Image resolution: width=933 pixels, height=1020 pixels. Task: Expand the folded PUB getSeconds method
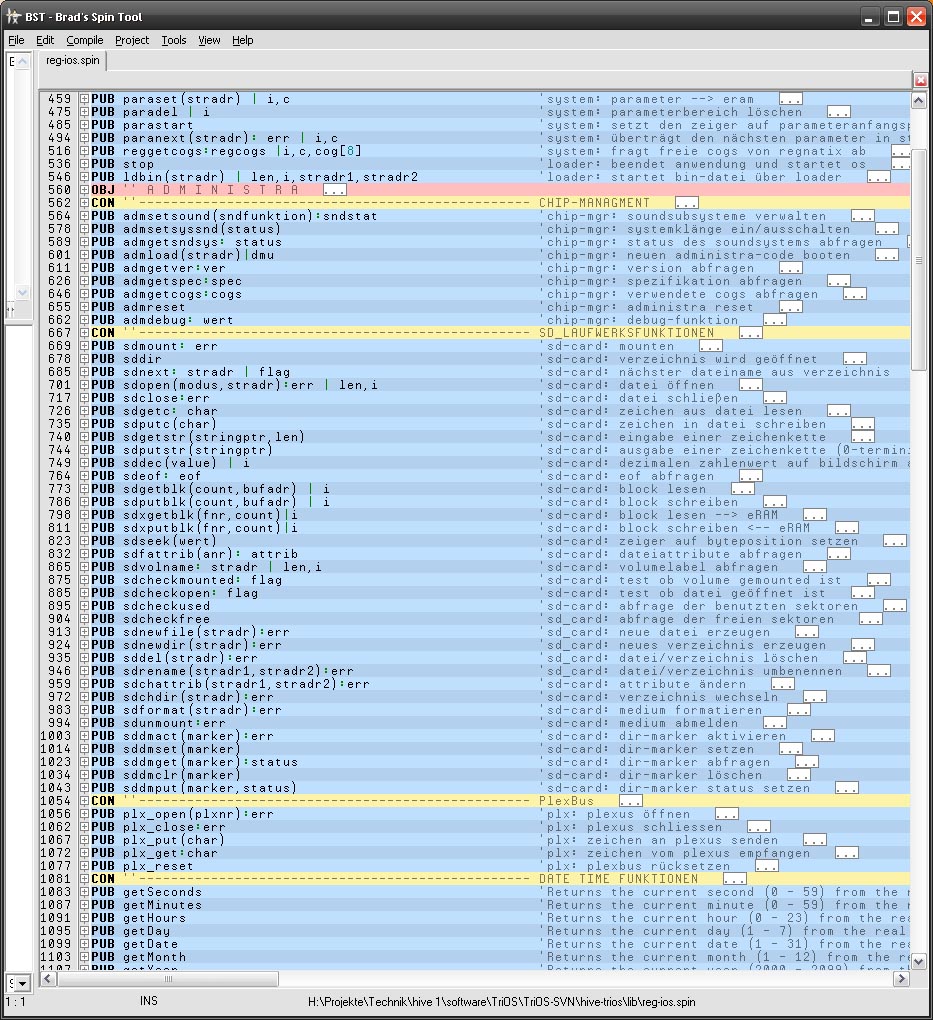point(85,892)
